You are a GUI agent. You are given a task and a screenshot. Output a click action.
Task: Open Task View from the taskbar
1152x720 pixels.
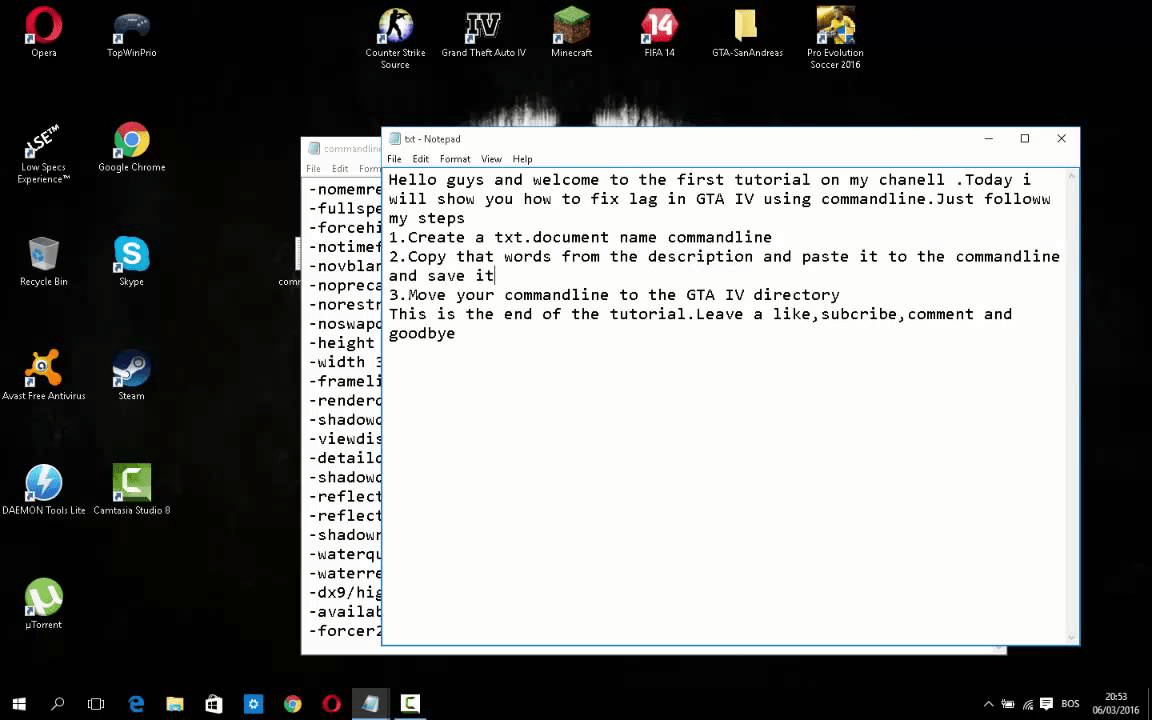point(96,704)
